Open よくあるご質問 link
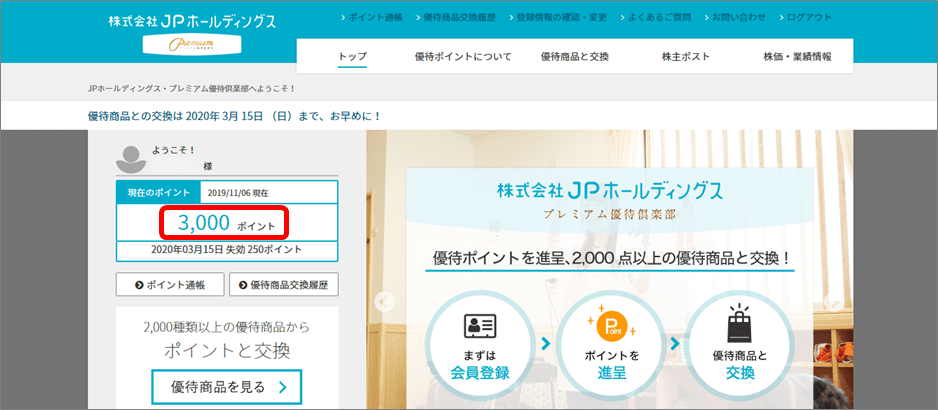 click(655, 17)
